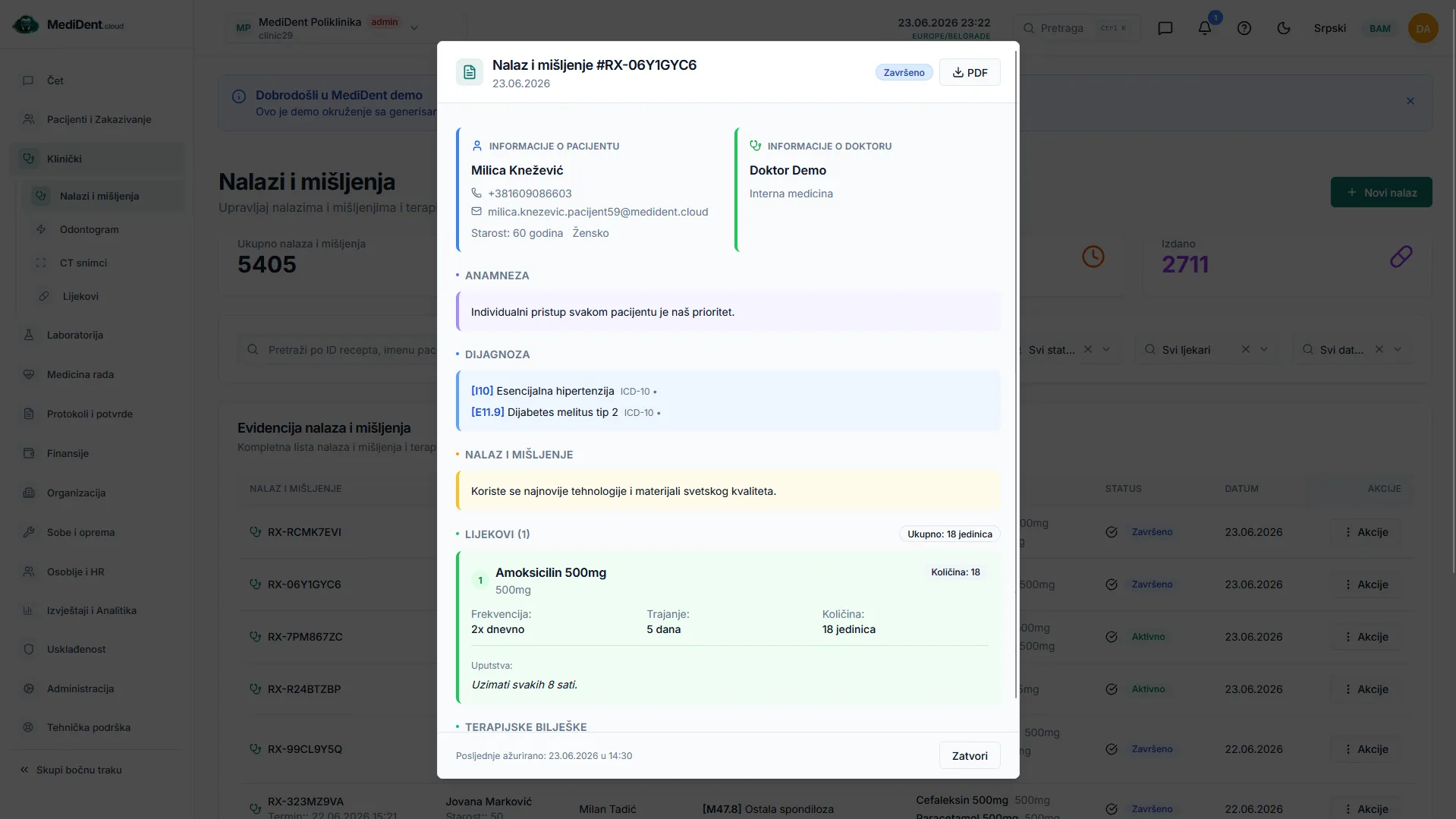Open Usklađenost in the sidebar
1456x819 pixels.
[x=97, y=649]
